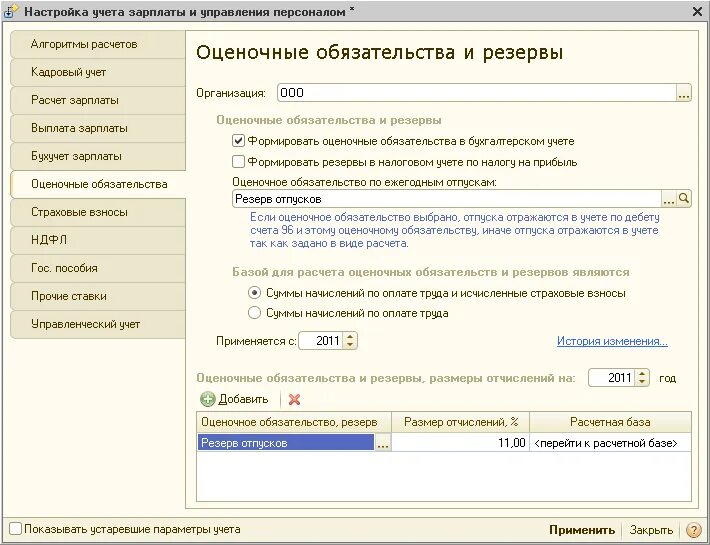Viewport: 710px width, 545px height.
Task: Open ellipsis chooser for Оценочное обязательство field
Action: (x=669, y=199)
